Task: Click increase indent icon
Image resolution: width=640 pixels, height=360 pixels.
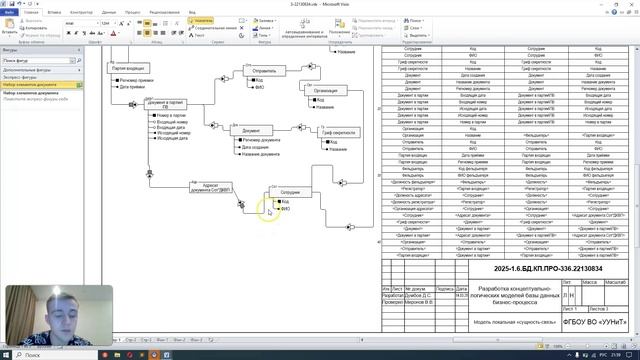Action: 181,33
